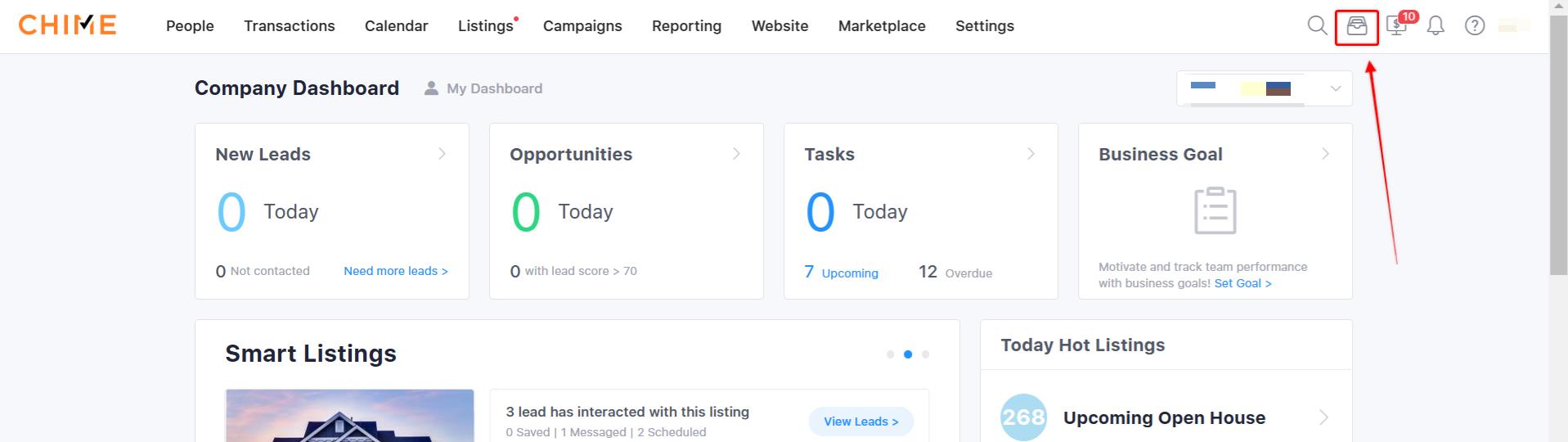Select the first Smart Listings carousel dot
Viewport: 1568px width, 442px height.
point(890,354)
